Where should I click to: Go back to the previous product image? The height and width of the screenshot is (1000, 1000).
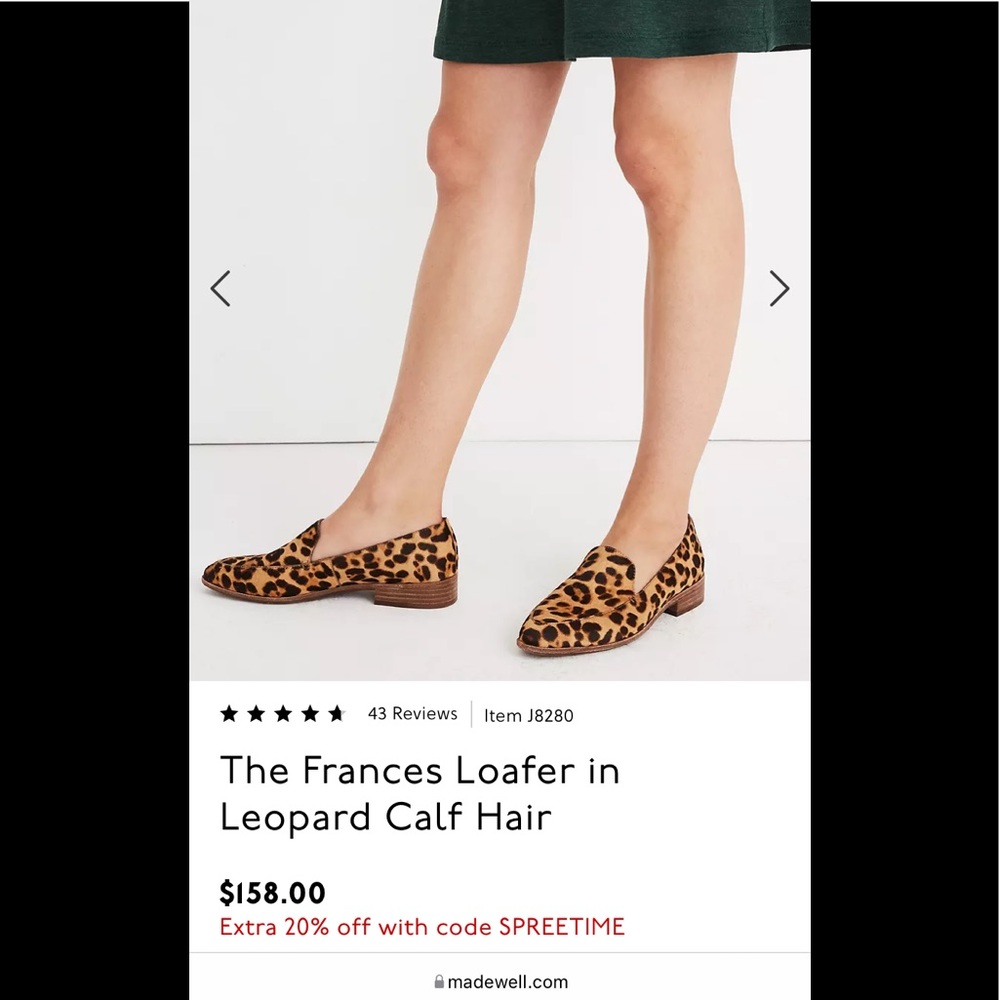pos(220,288)
